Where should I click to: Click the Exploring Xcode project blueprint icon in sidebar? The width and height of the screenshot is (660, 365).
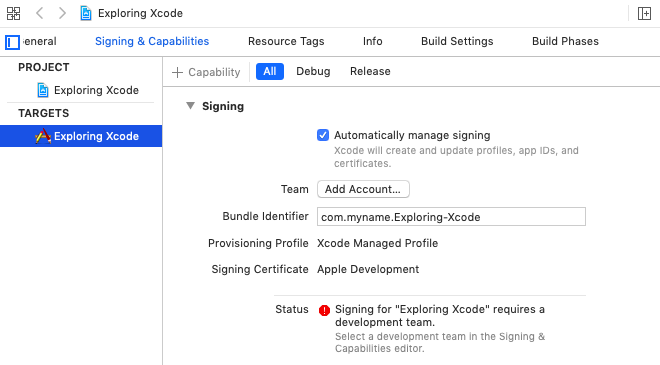pyautogui.click(x=43, y=90)
